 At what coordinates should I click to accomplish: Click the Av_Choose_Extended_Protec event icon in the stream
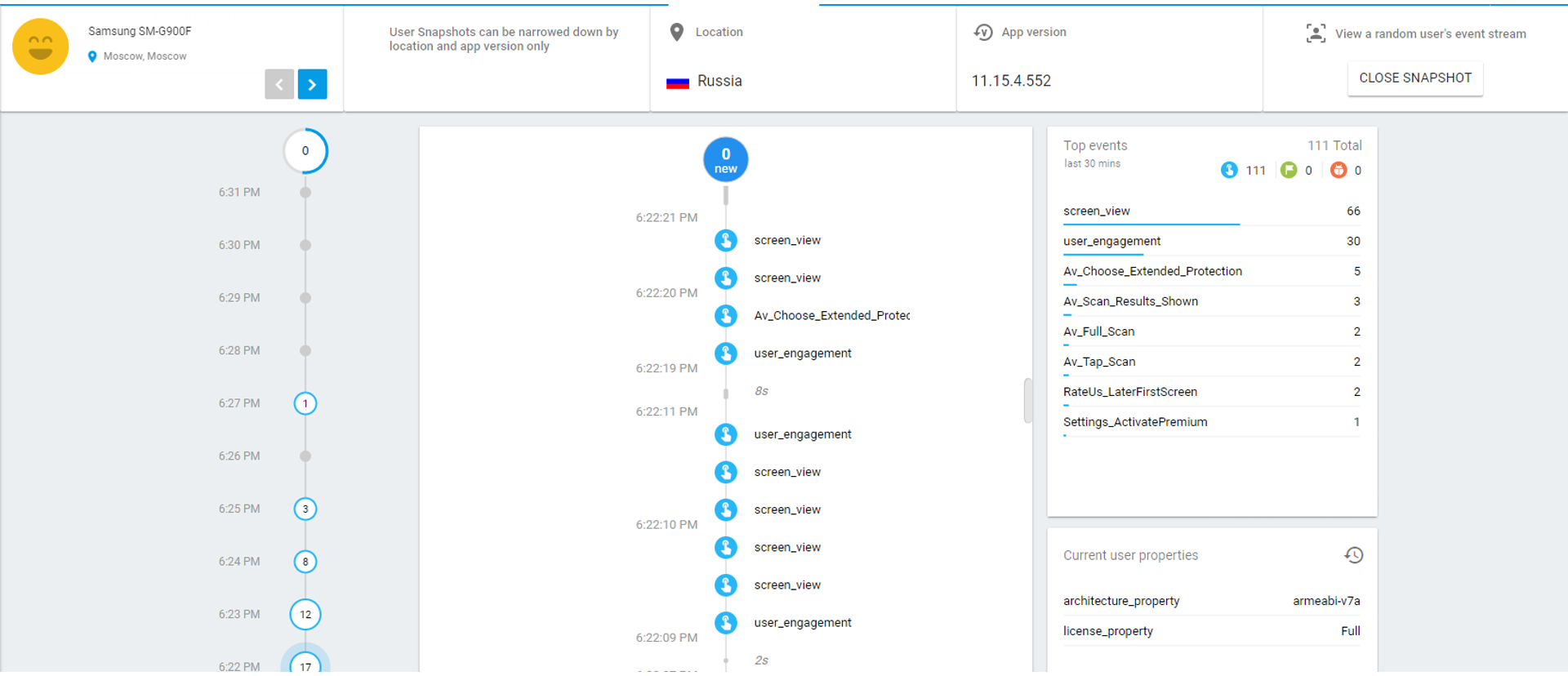[x=726, y=316]
